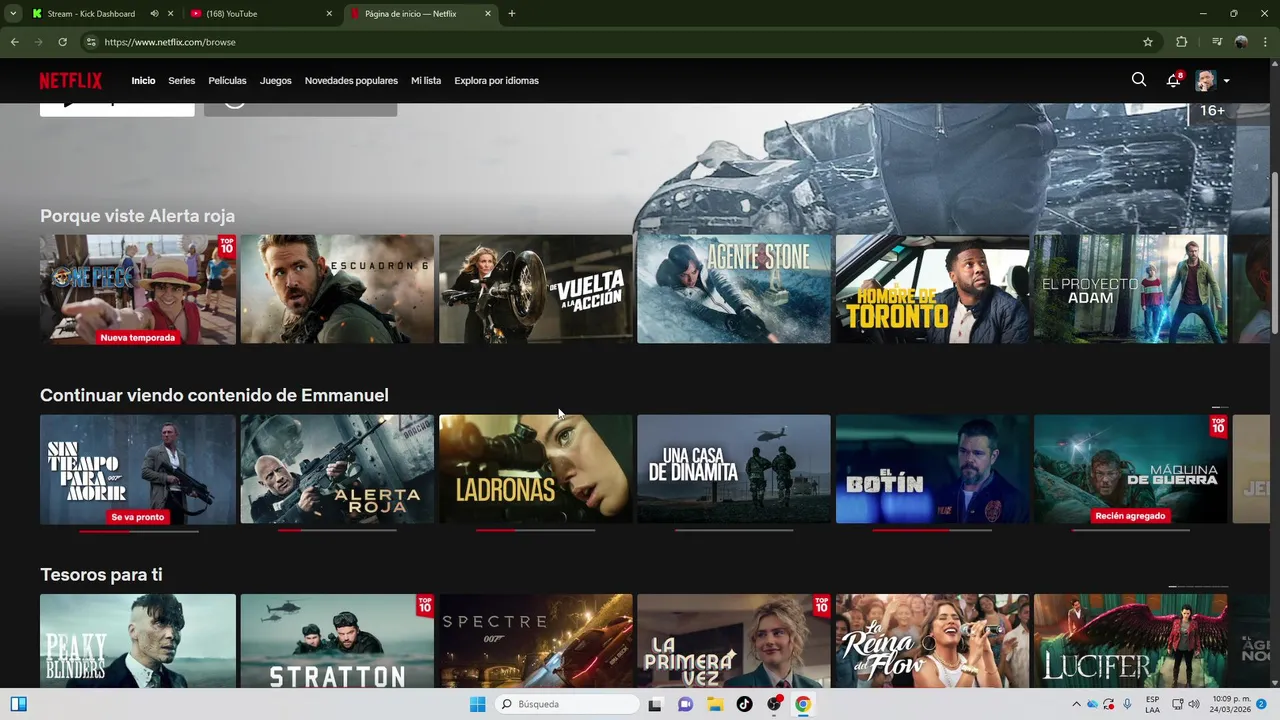Open the One Piece thumbnail
The width and height of the screenshot is (1280, 720).
138,290
